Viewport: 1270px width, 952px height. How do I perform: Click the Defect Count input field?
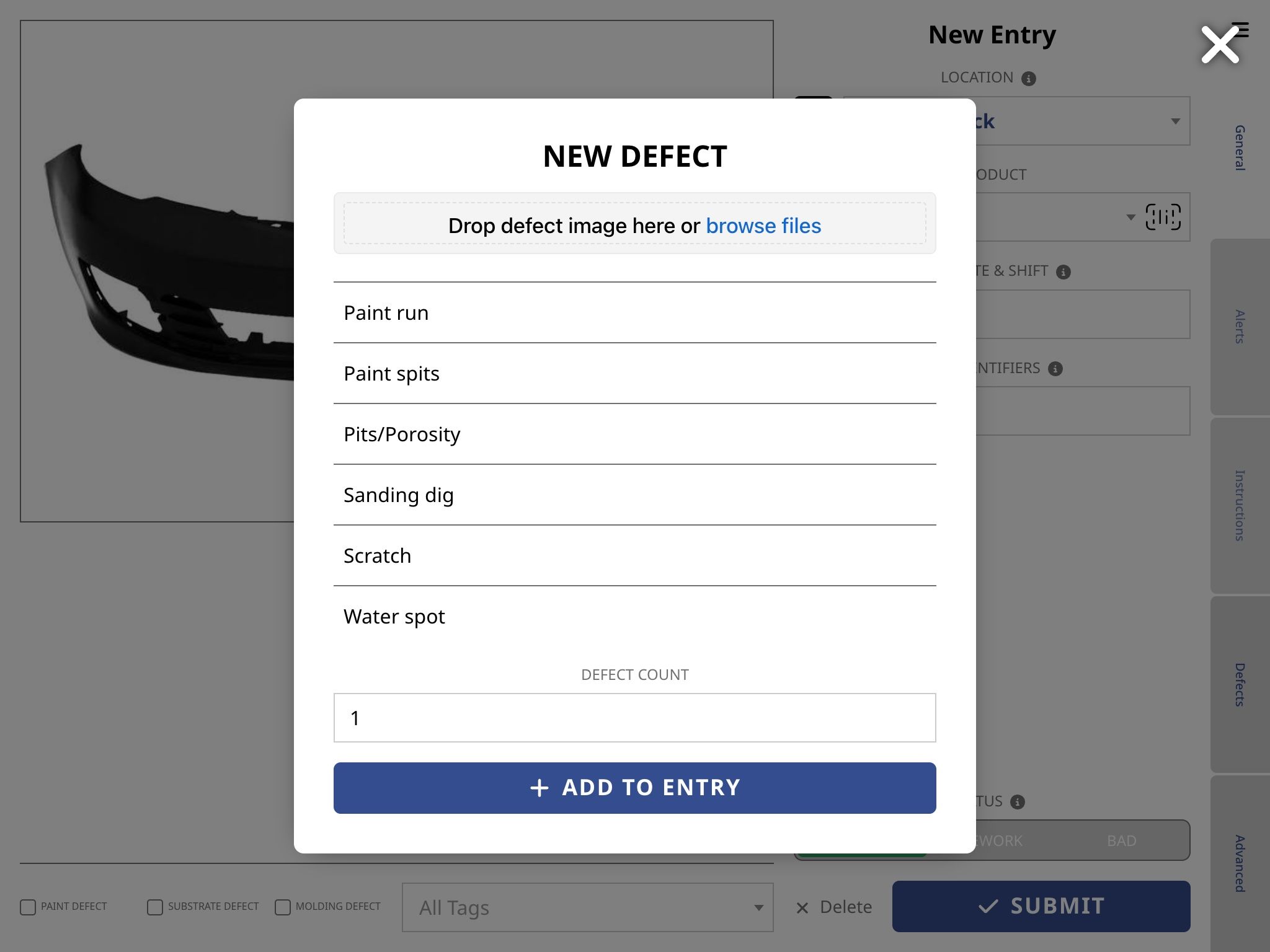(x=634, y=718)
